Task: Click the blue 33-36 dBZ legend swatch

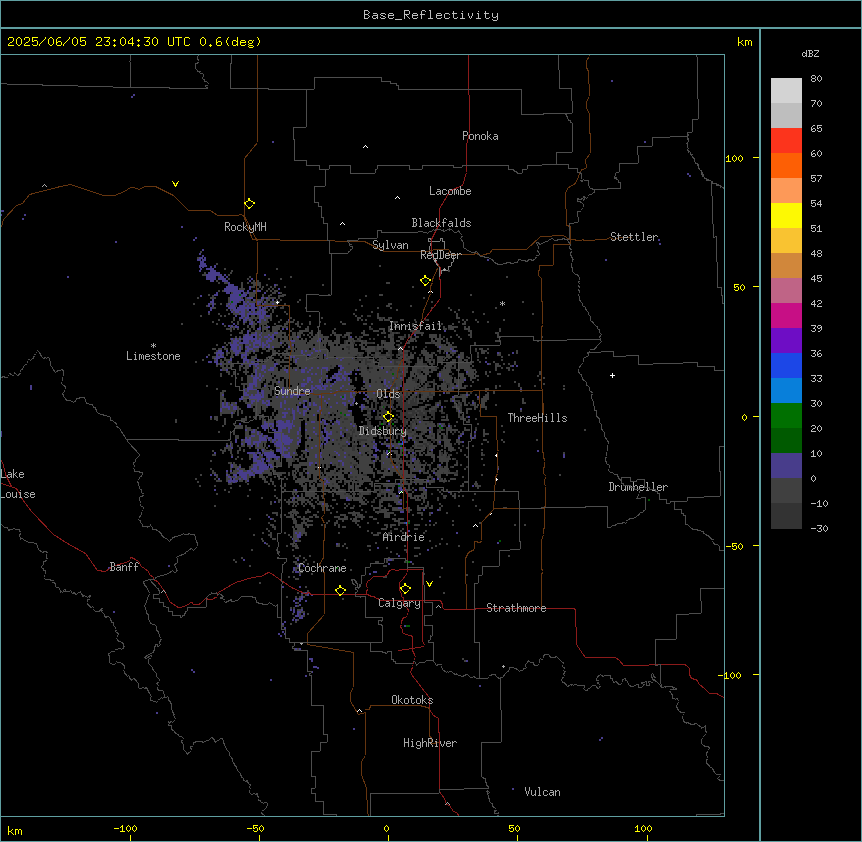Action: point(786,365)
